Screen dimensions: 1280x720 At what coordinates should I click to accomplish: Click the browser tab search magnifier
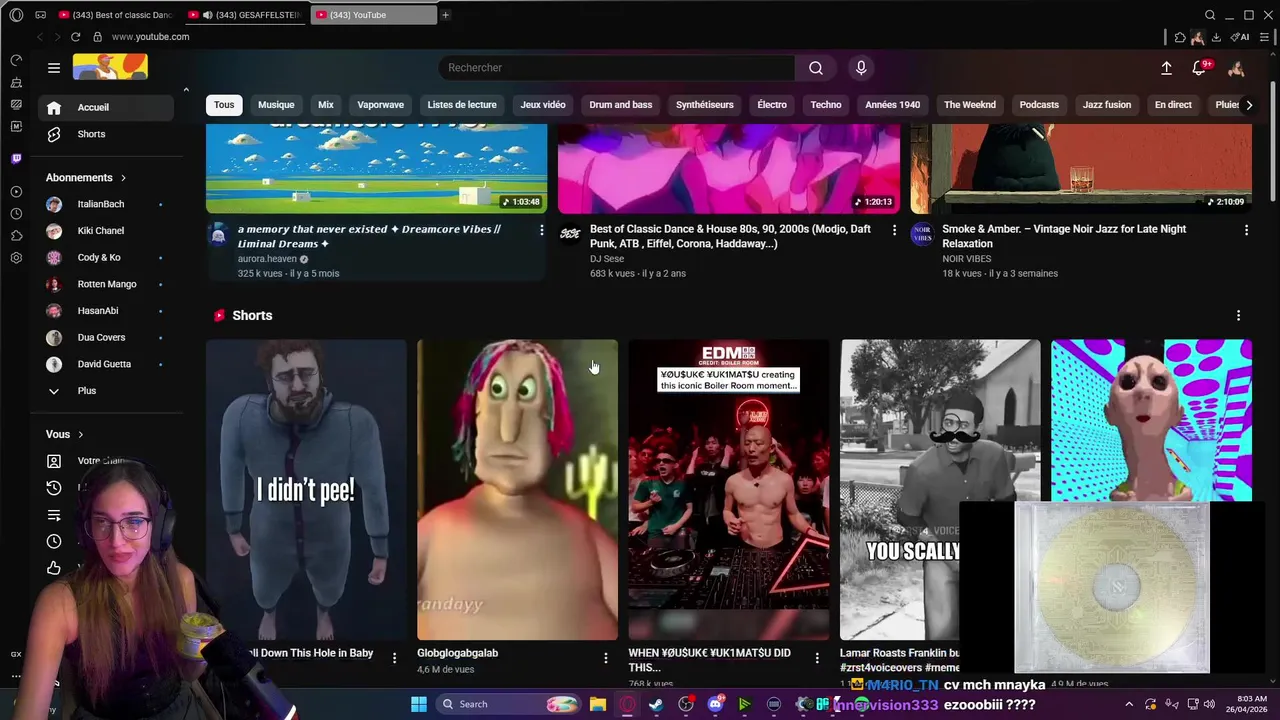1210,15
